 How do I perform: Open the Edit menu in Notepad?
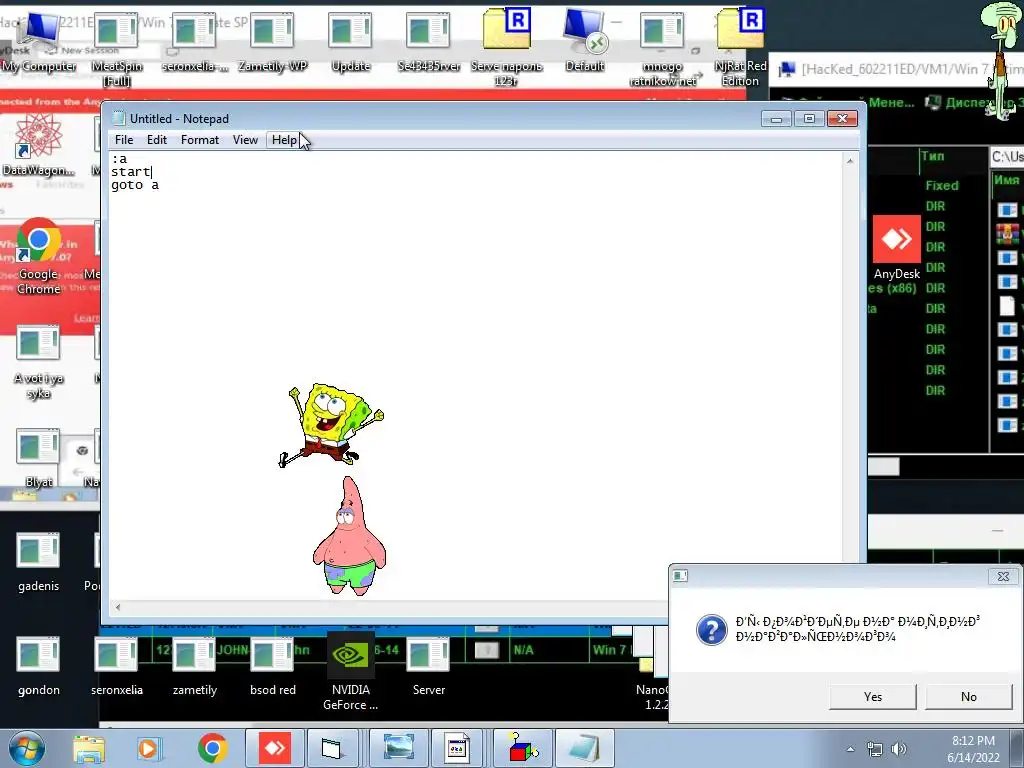point(157,140)
